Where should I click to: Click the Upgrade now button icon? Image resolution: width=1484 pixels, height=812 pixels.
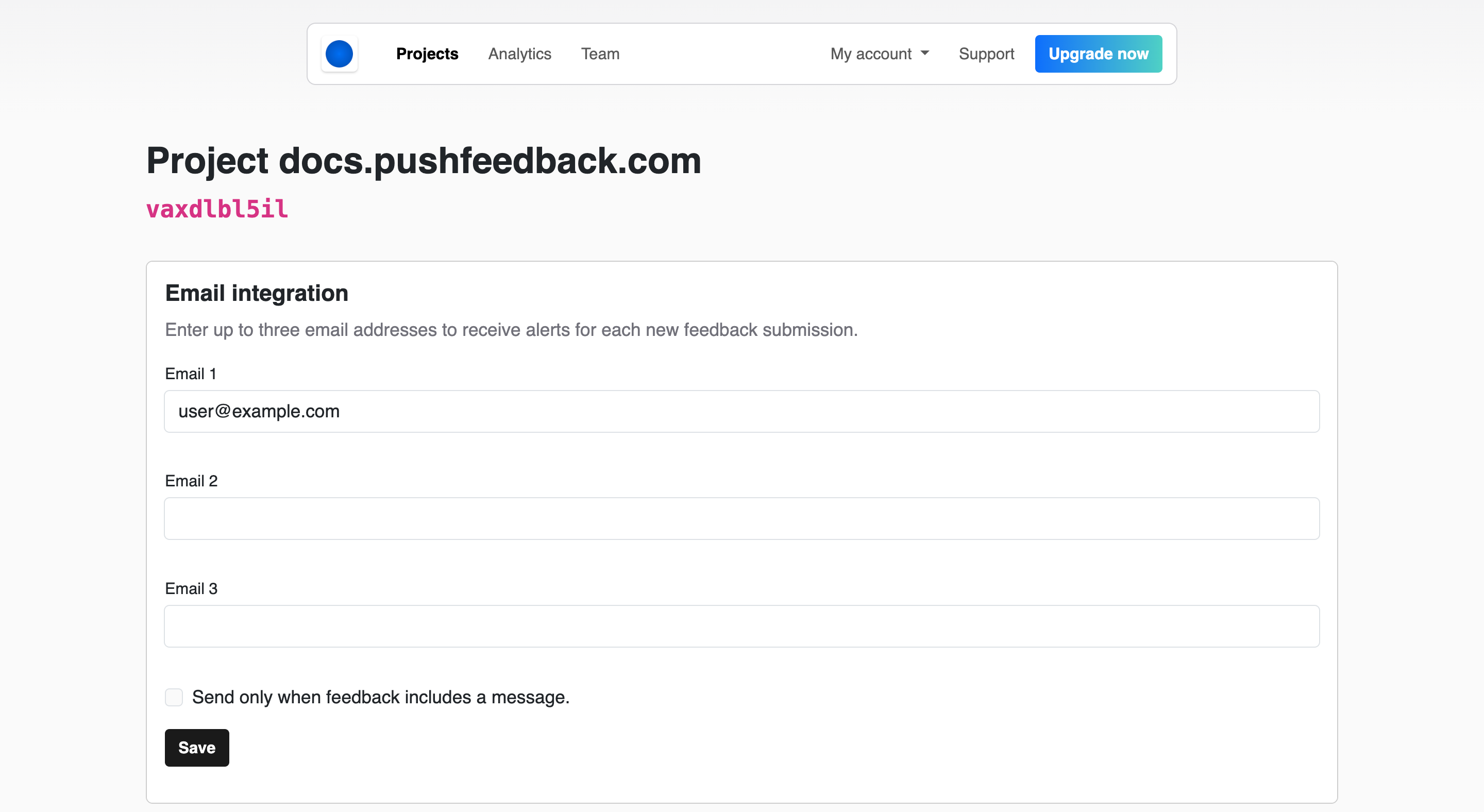click(x=1099, y=54)
